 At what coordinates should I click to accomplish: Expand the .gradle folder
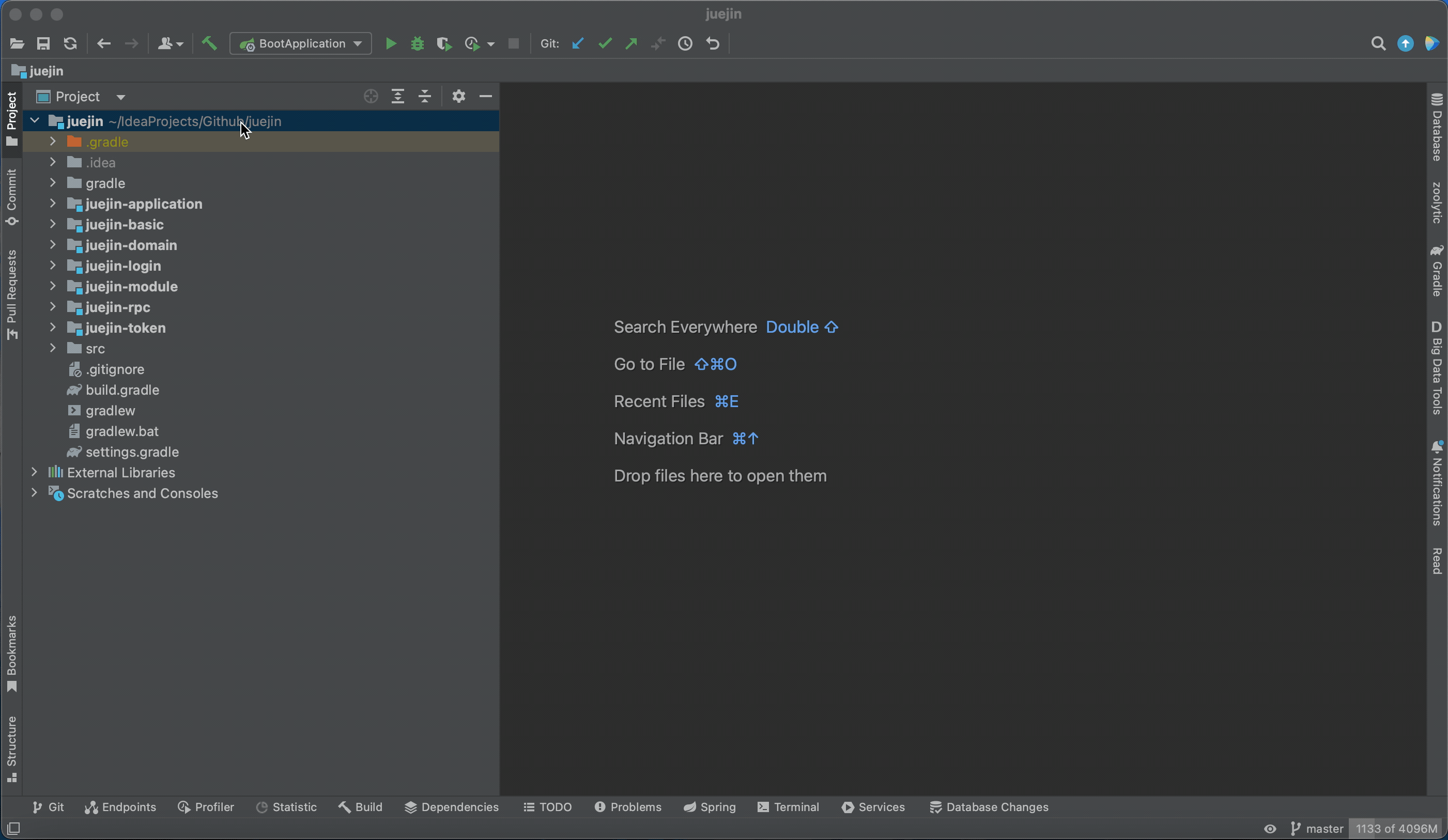click(x=53, y=142)
